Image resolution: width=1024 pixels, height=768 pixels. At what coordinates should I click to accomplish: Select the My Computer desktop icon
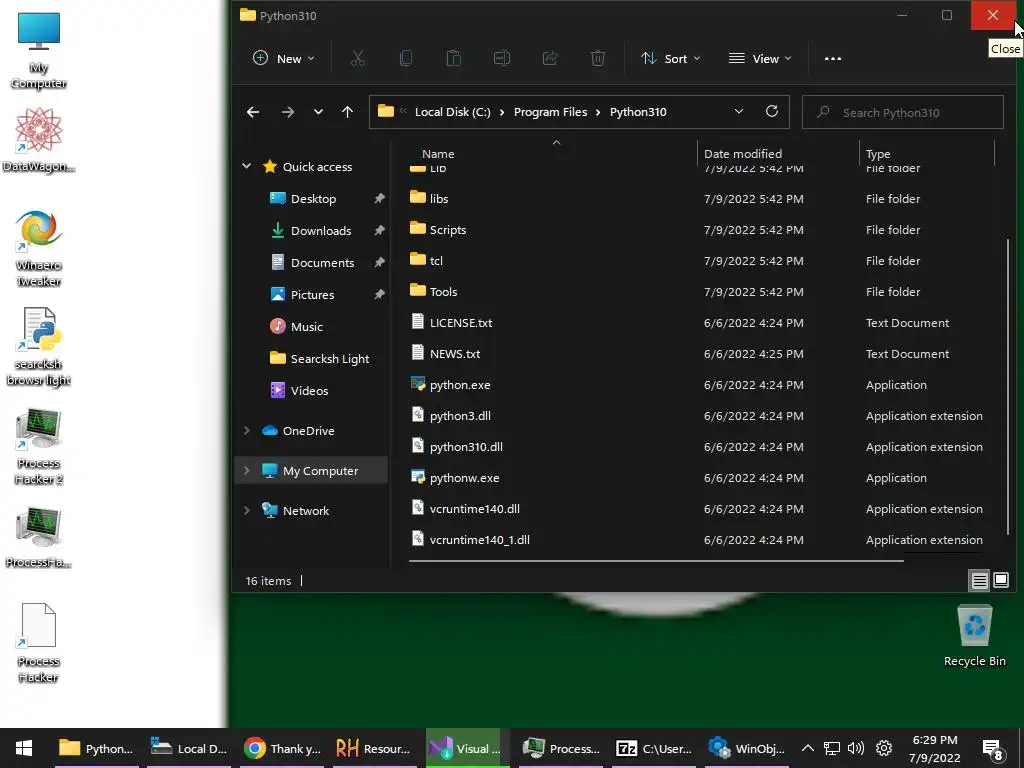tap(39, 51)
